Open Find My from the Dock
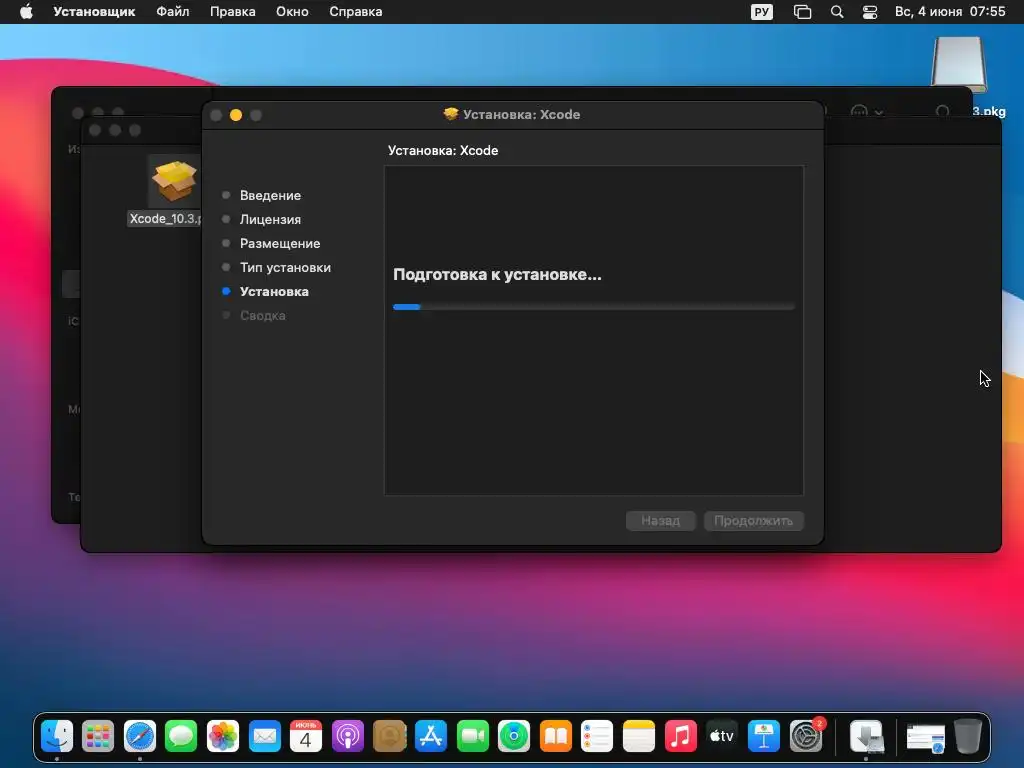The height and width of the screenshot is (768, 1024). click(x=514, y=736)
